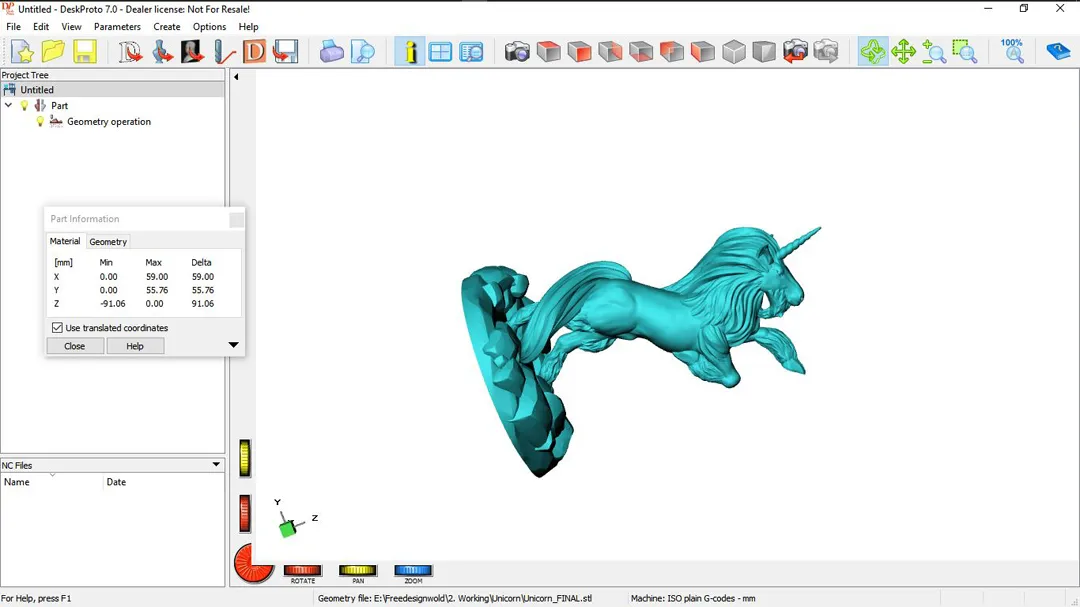Uncheck Use translated coordinates
The width and height of the screenshot is (1080, 607).
pos(57,328)
